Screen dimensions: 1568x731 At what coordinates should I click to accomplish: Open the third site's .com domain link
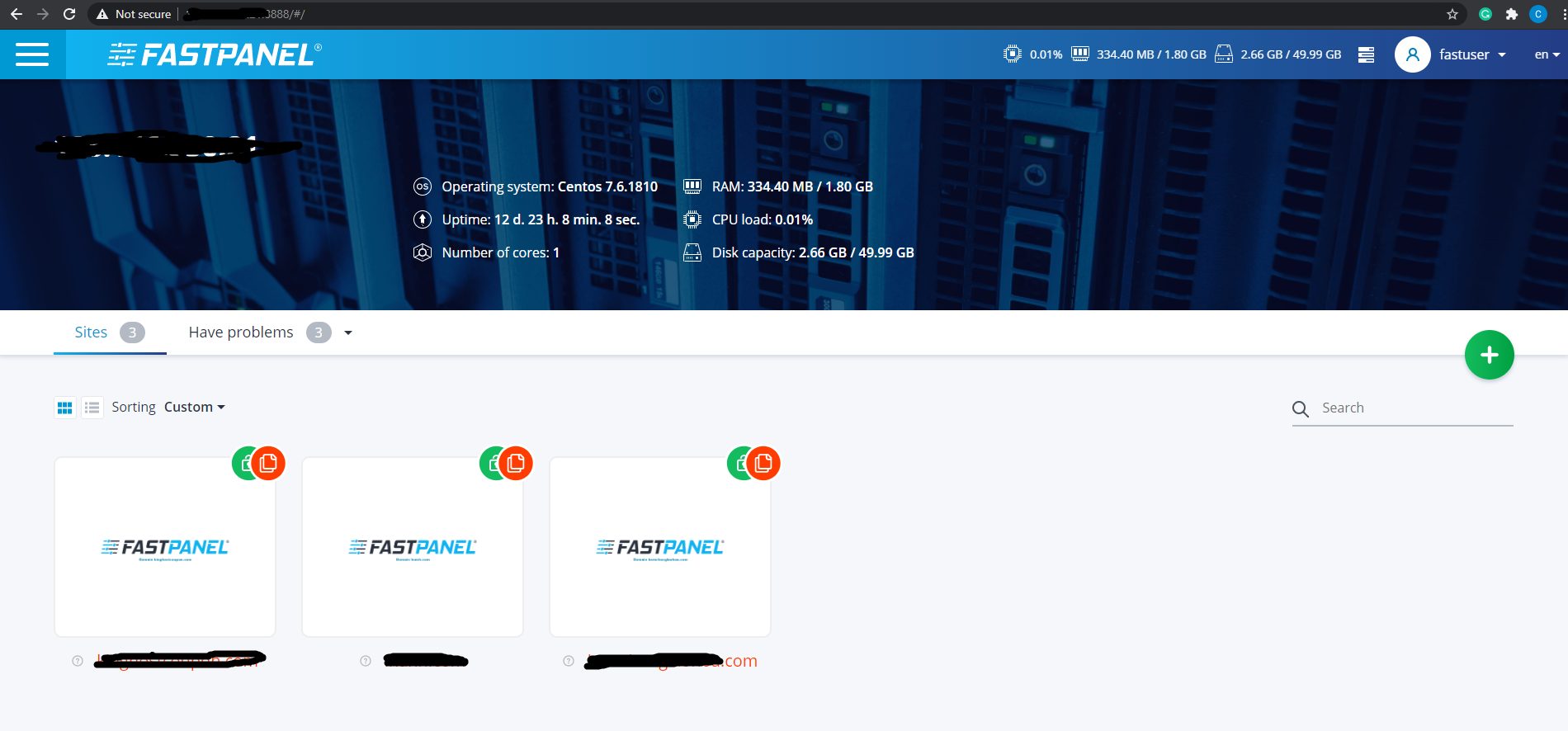[671, 661]
